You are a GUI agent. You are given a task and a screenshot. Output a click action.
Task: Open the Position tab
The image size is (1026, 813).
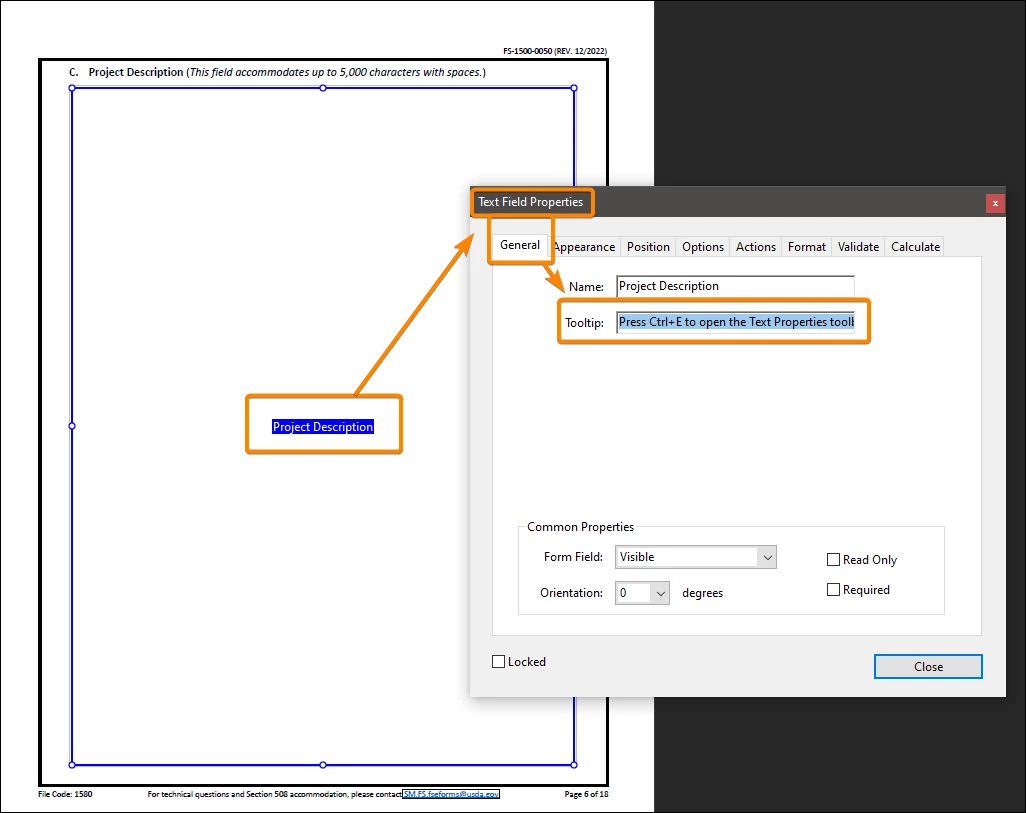tap(648, 247)
